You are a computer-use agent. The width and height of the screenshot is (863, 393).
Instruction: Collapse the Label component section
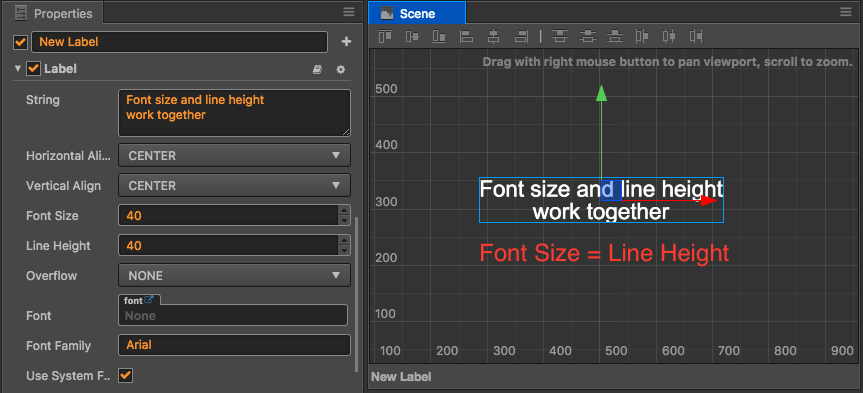coord(18,69)
